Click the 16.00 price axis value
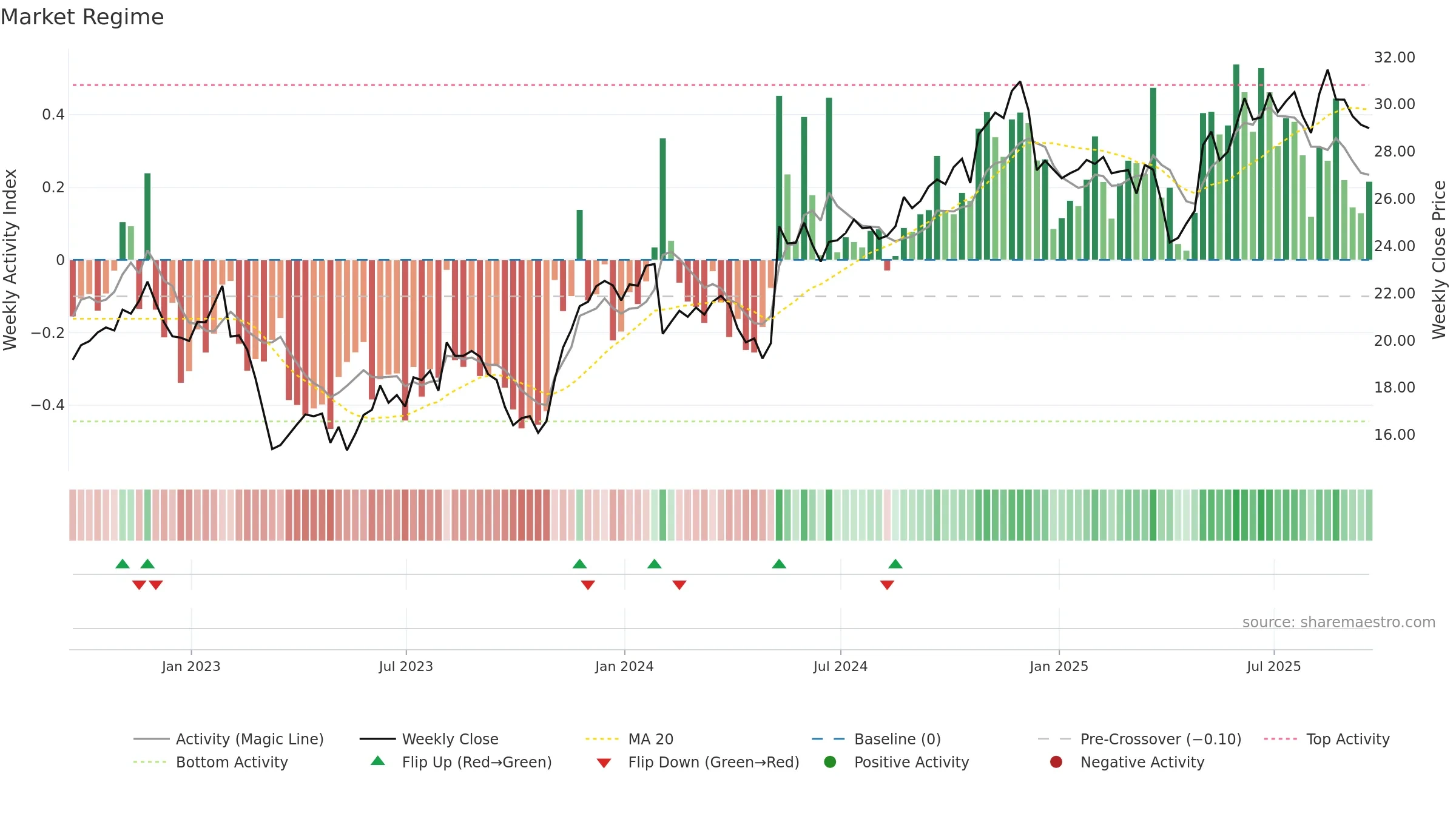1456x819 pixels. [1395, 435]
